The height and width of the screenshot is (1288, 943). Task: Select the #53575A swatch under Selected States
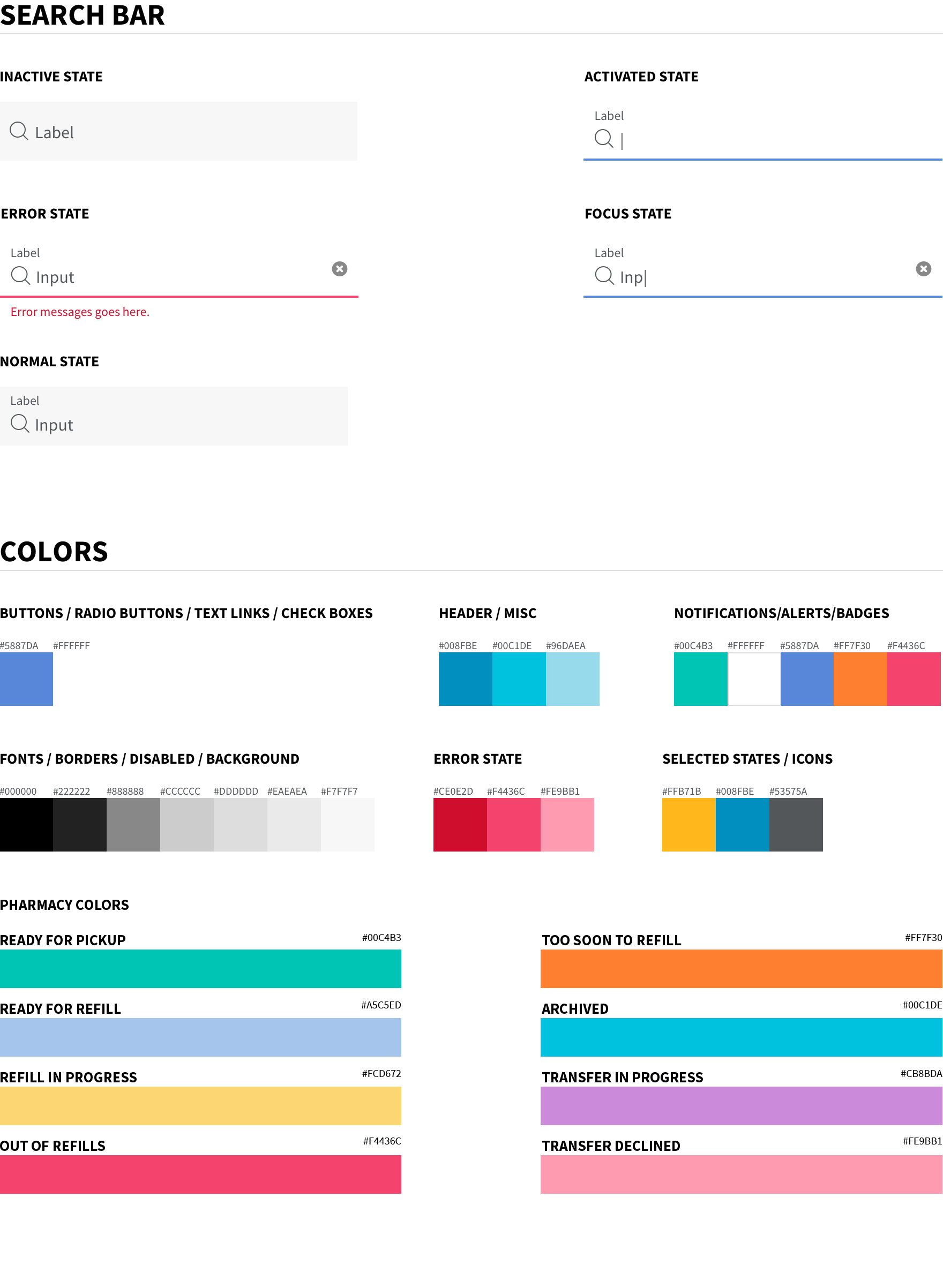(x=796, y=825)
